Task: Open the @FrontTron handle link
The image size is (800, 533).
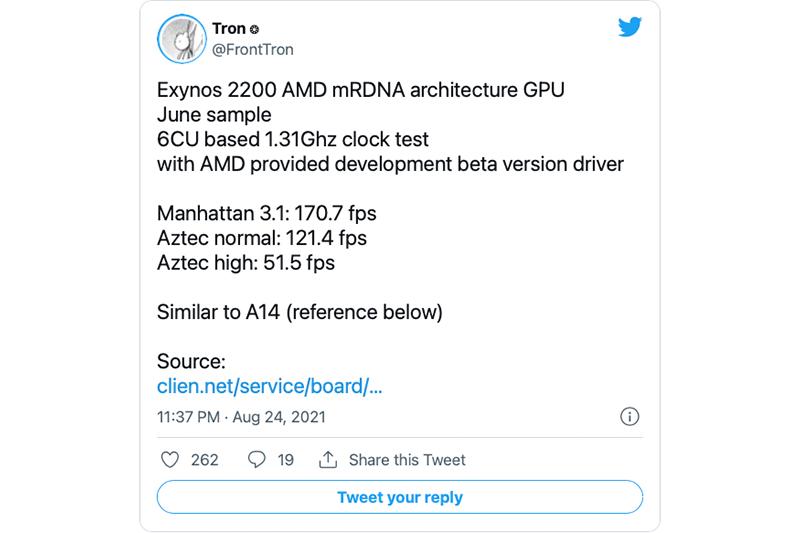Action: [x=253, y=49]
